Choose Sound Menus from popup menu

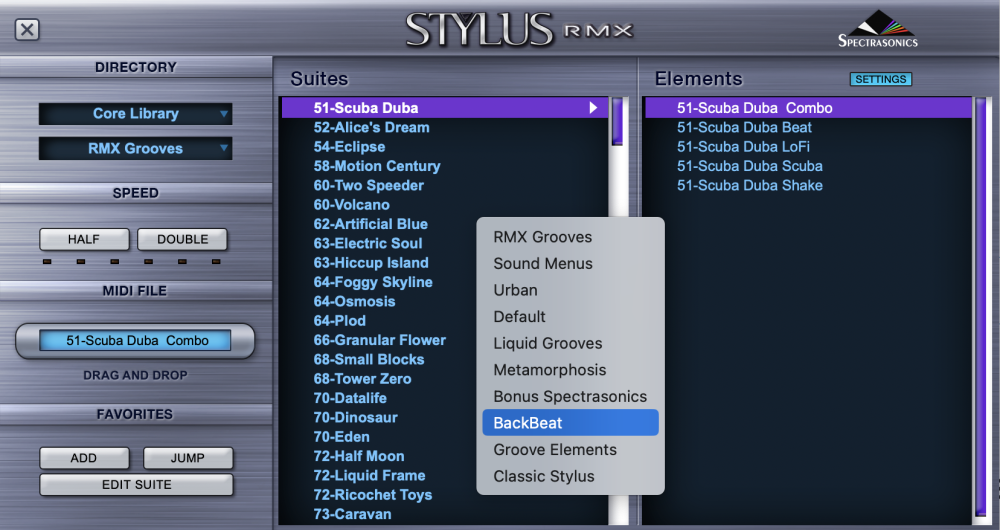(x=570, y=263)
